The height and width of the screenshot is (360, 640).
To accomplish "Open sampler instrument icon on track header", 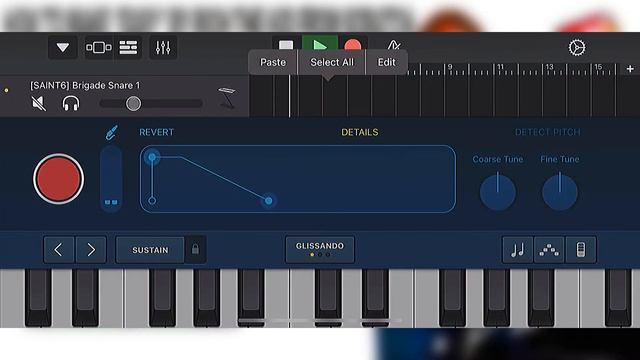I will click(x=227, y=98).
